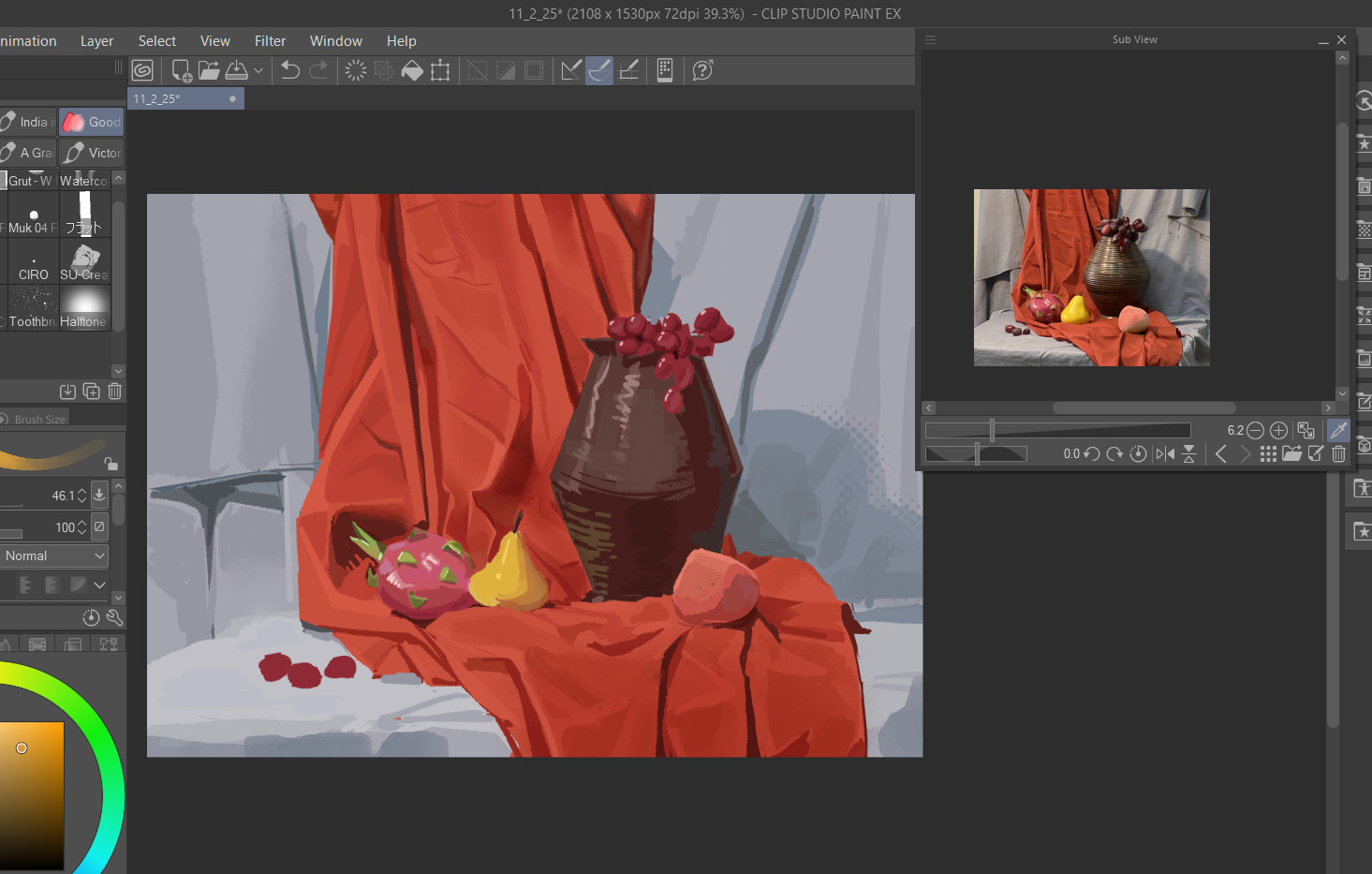Open the Select menu

(157, 41)
